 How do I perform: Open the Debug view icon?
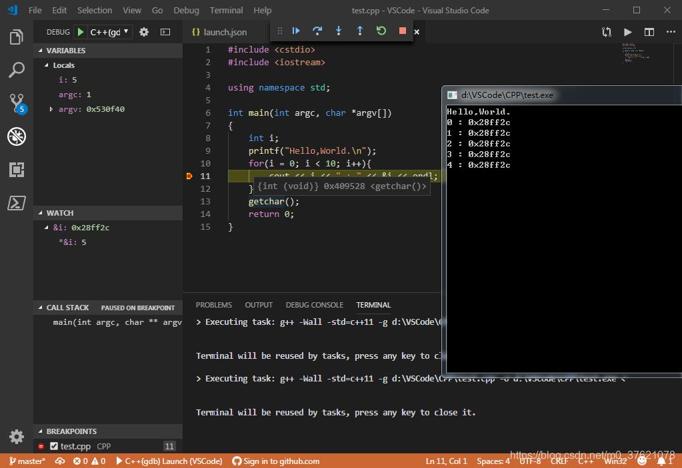tap(17, 137)
